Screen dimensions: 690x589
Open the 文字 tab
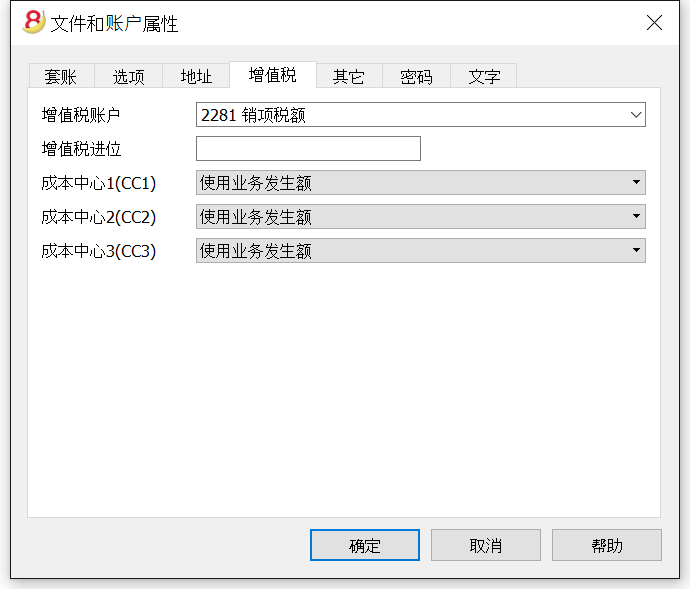coord(484,76)
